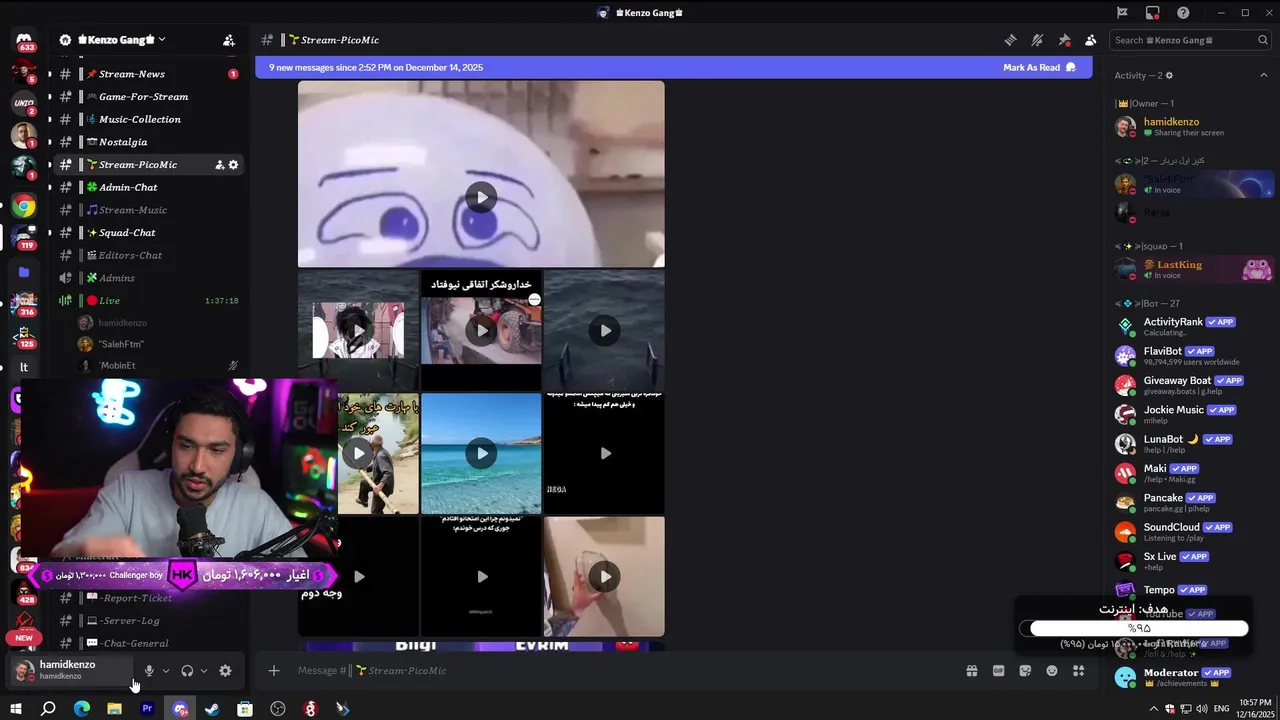Join the Live voice channel

pyautogui.click(x=148, y=301)
